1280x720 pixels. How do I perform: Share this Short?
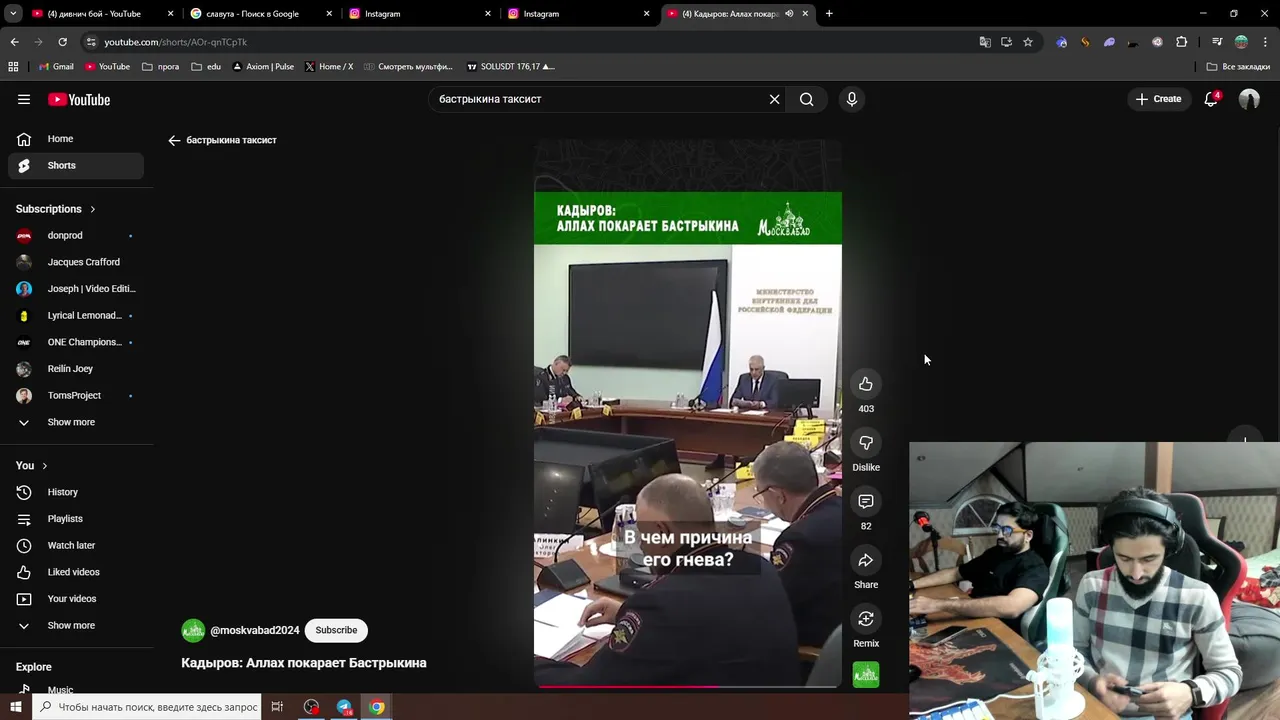point(866,560)
